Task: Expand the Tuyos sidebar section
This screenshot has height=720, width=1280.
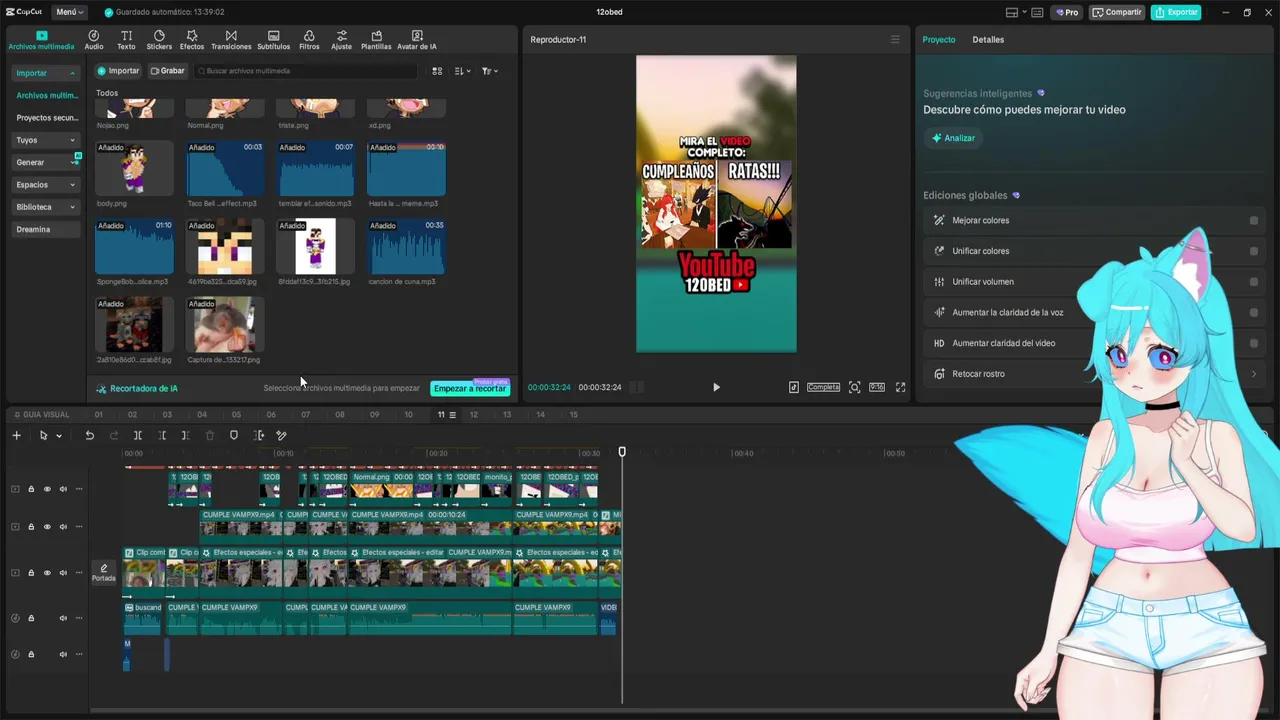Action: tap(72, 140)
